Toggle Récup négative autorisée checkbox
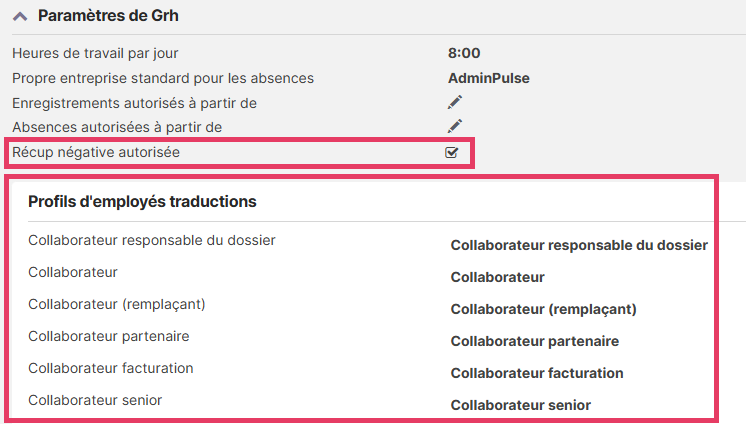746x424 pixels. point(452,152)
